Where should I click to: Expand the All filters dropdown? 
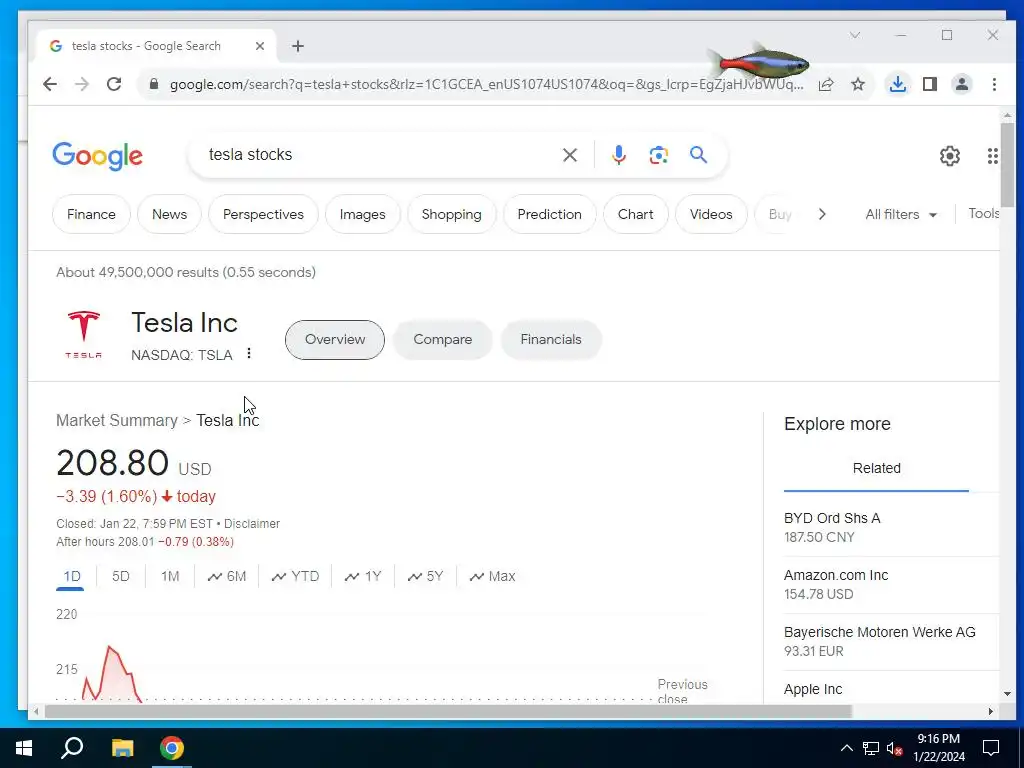[x=901, y=214]
